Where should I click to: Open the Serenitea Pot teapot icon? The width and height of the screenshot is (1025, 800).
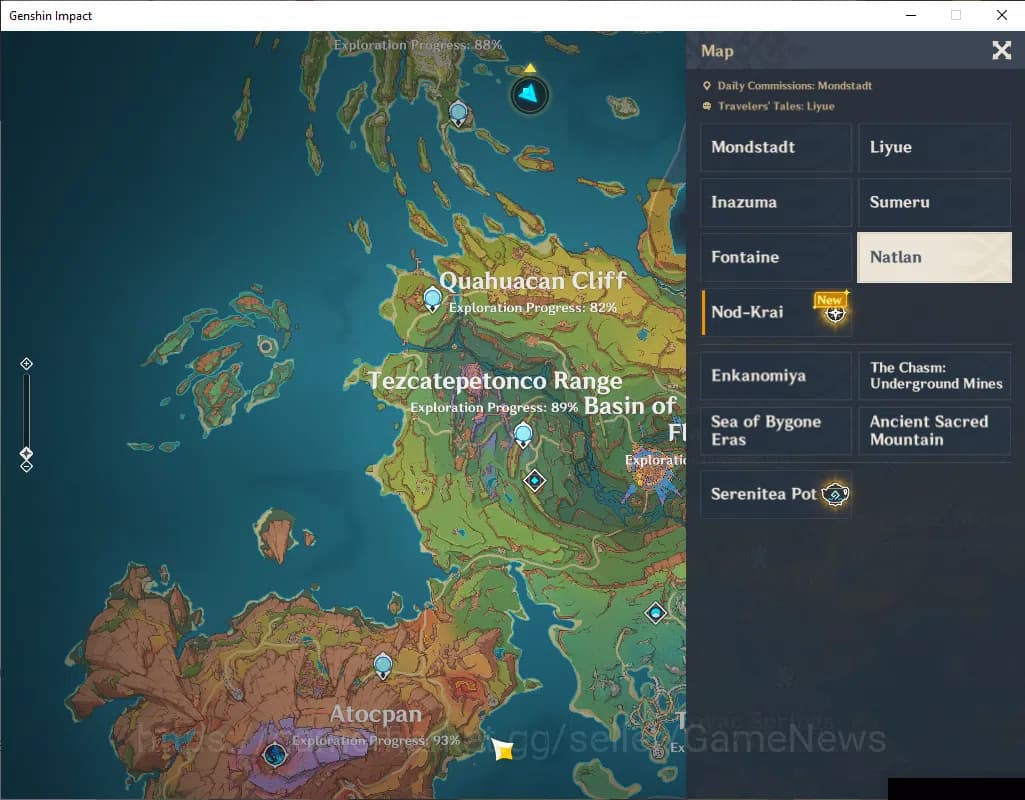pos(835,494)
